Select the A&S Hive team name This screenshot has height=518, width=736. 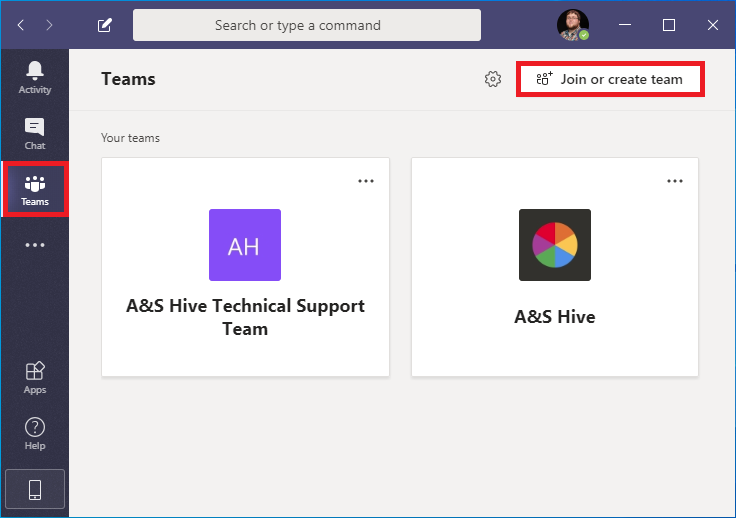click(x=554, y=317)
